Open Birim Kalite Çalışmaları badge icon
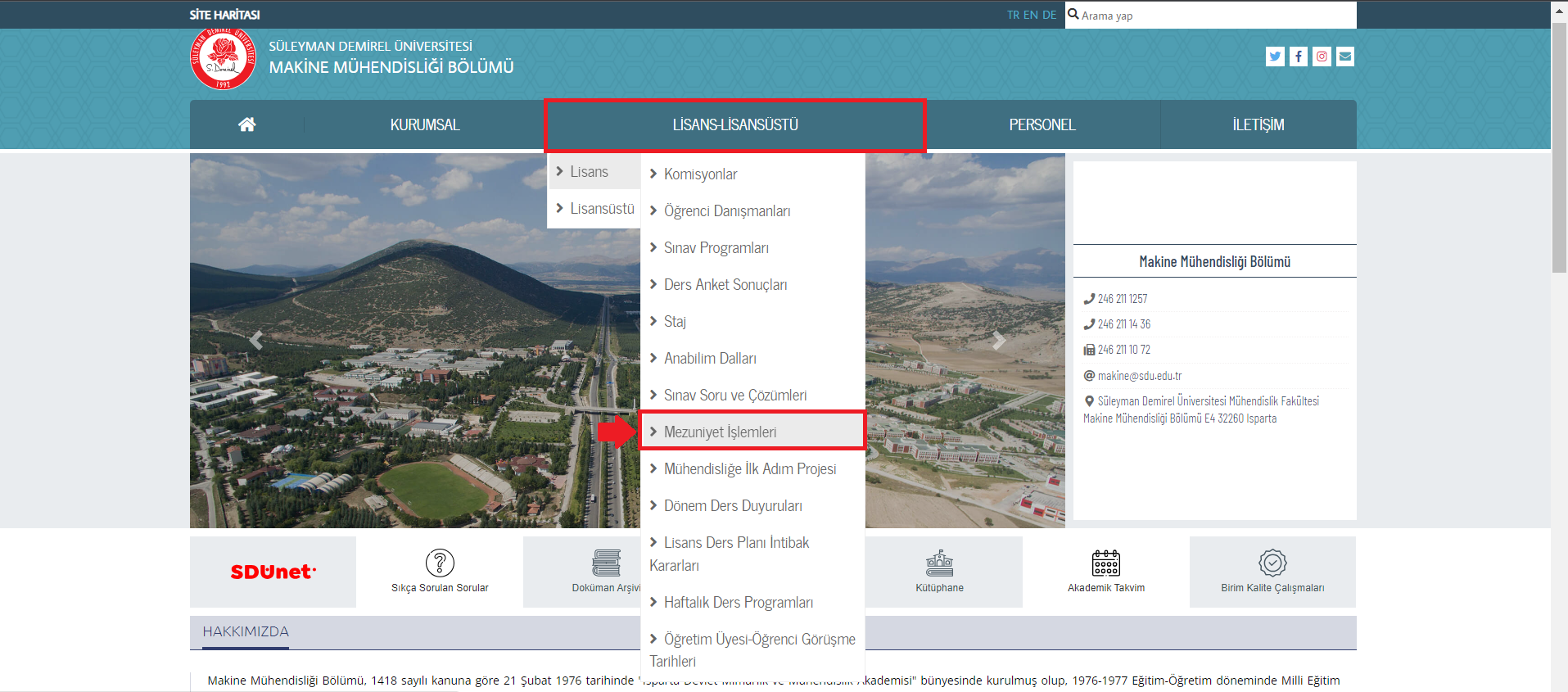Screen dimensions: 1568x692 [1272, 563]
